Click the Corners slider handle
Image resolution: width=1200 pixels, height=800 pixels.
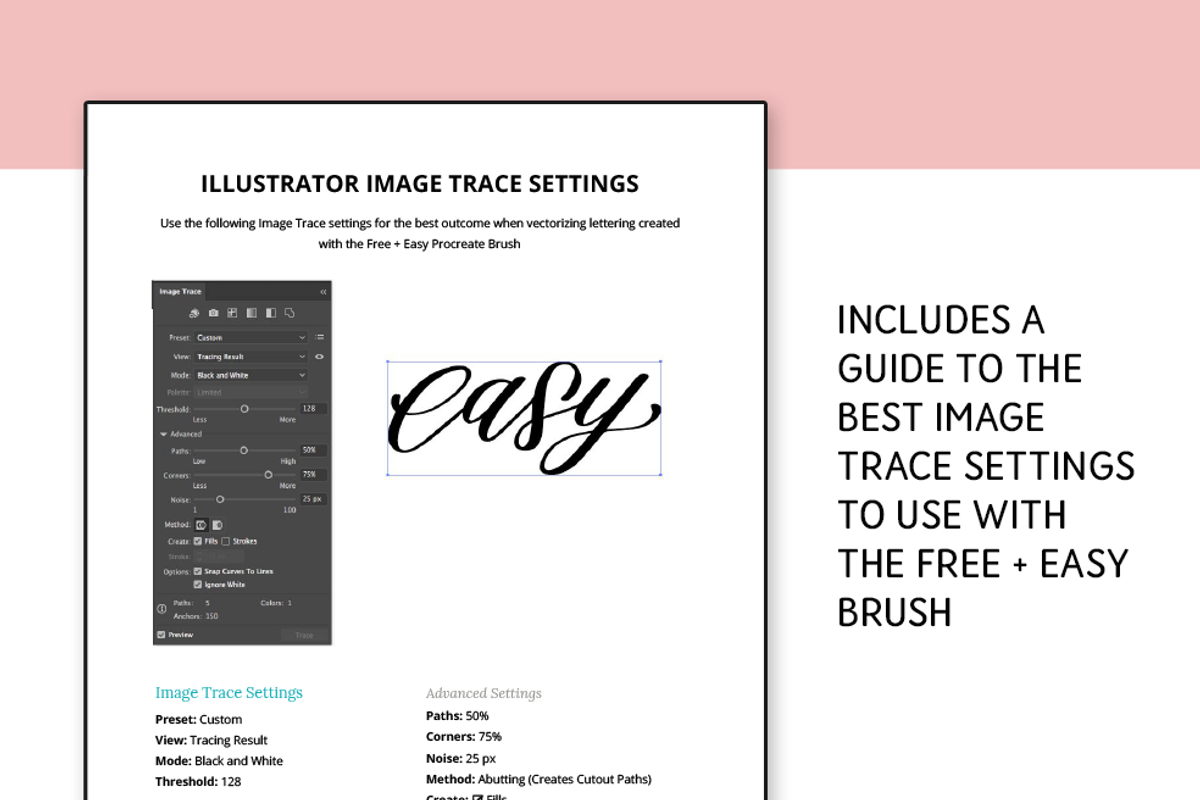coord(268,475)
